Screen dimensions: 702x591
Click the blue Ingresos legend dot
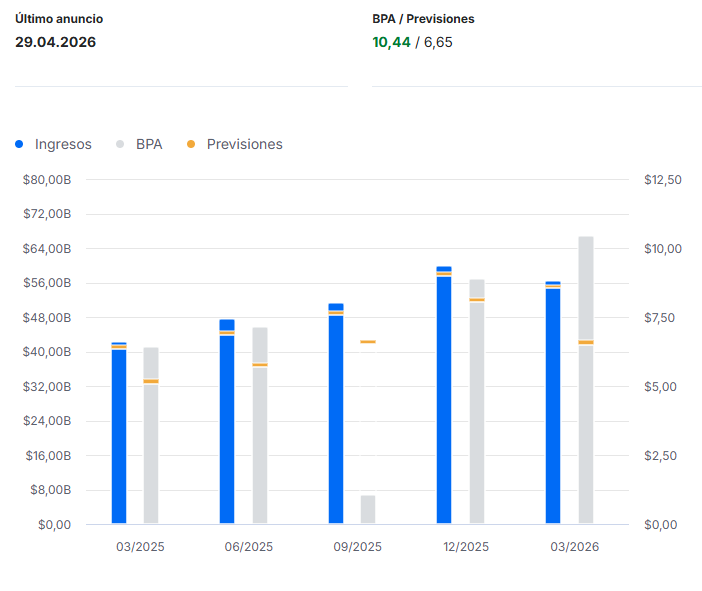pos(19,144)
